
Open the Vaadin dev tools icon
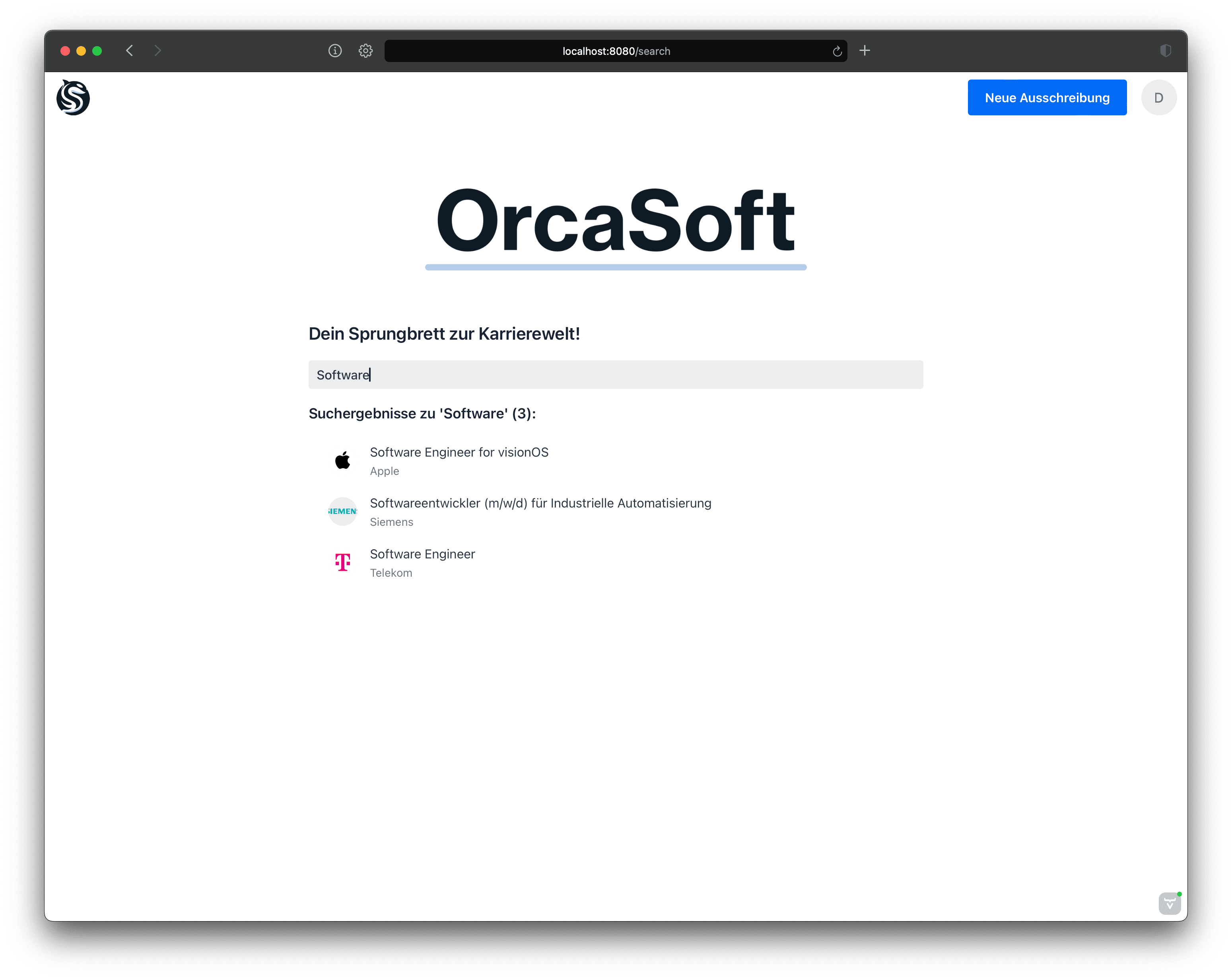[1169, 903]
